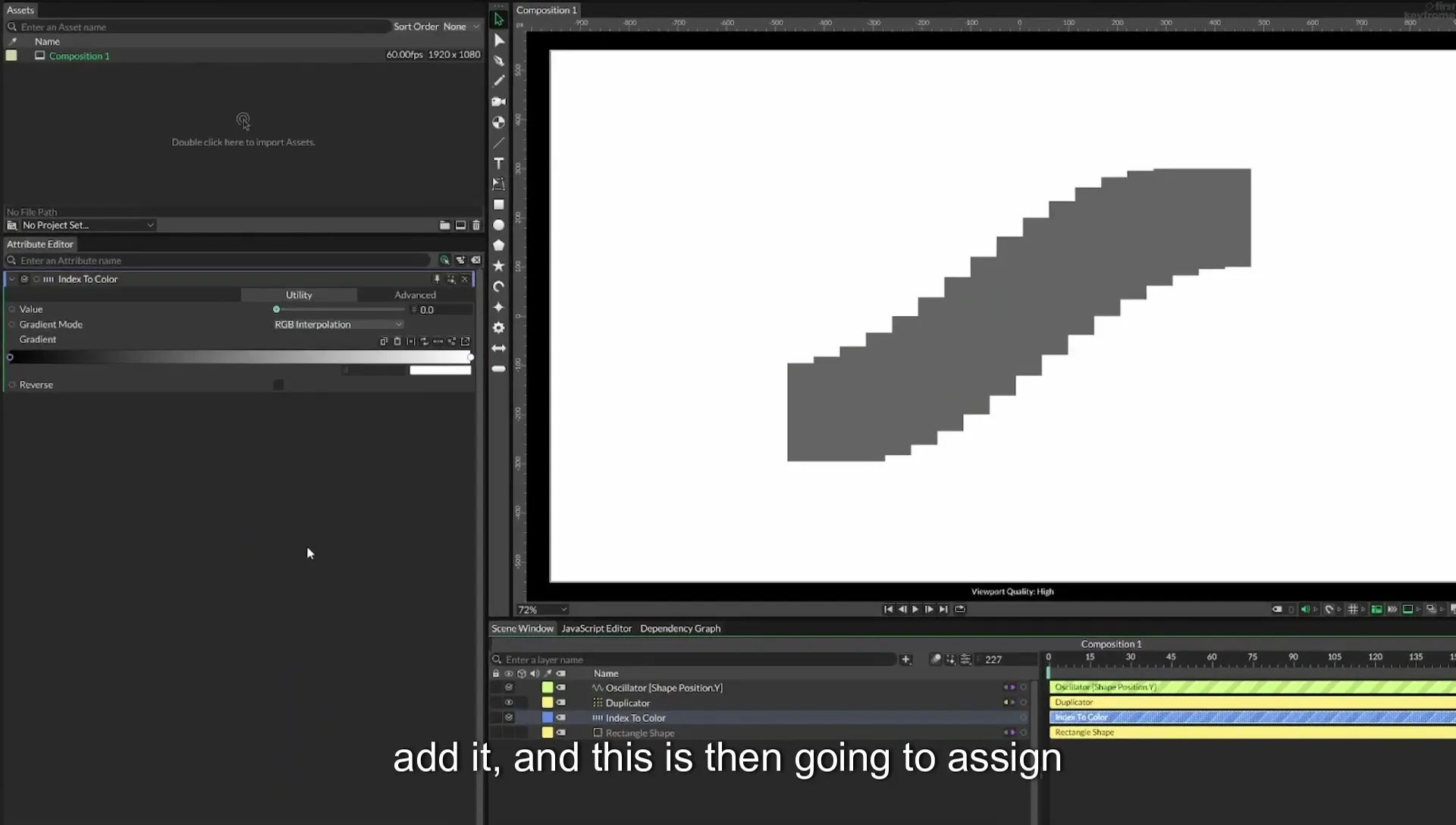Image resolution: width=1456 pixels, height=825 pixels.
Task: Click the white gradient stop color swatch
Action: pyautogui.click(x=441, y=370)
